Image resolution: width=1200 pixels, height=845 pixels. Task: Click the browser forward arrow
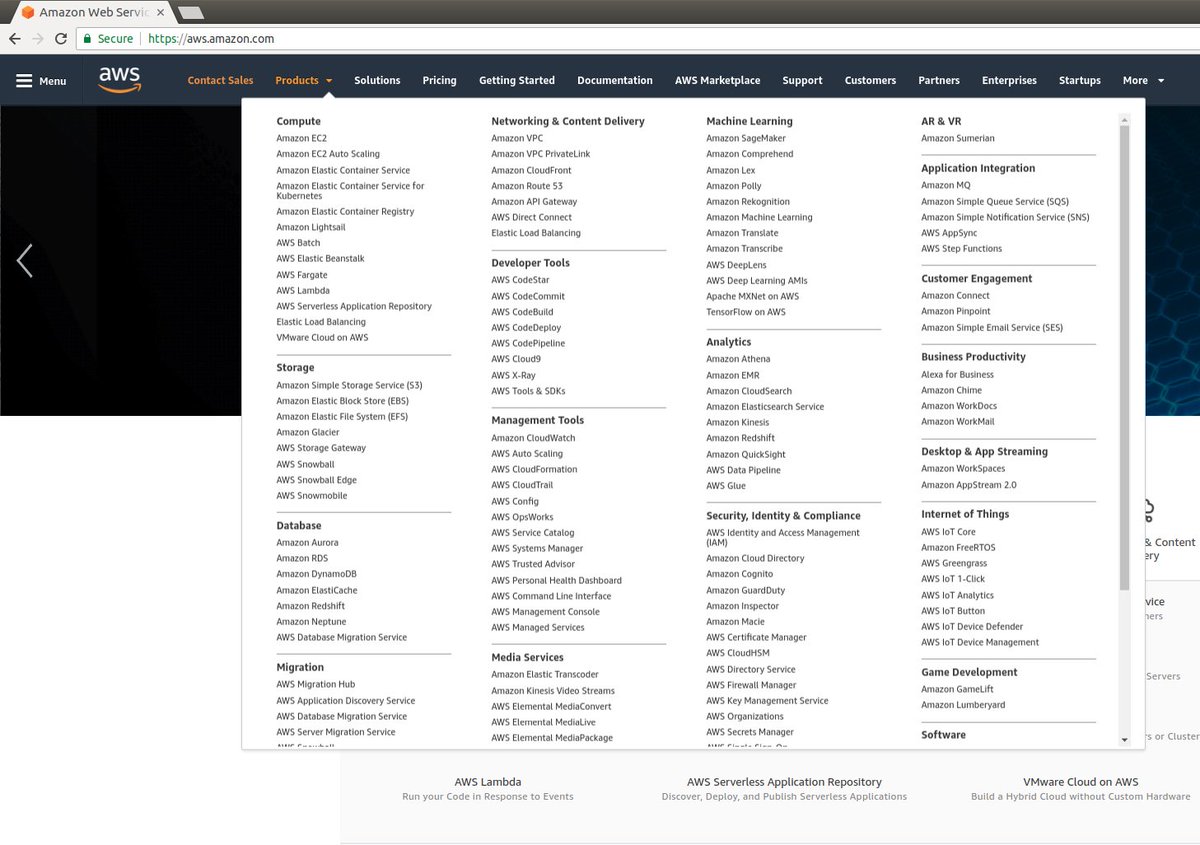point(38,39)
